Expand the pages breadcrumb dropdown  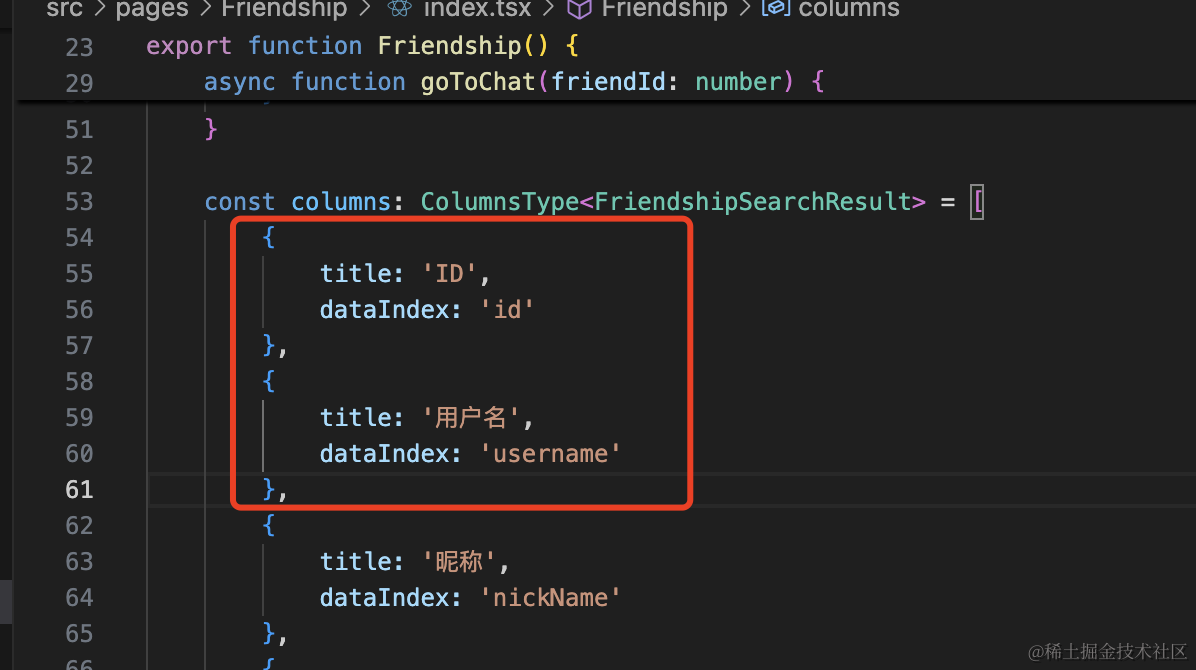click(x=151, y=9)
